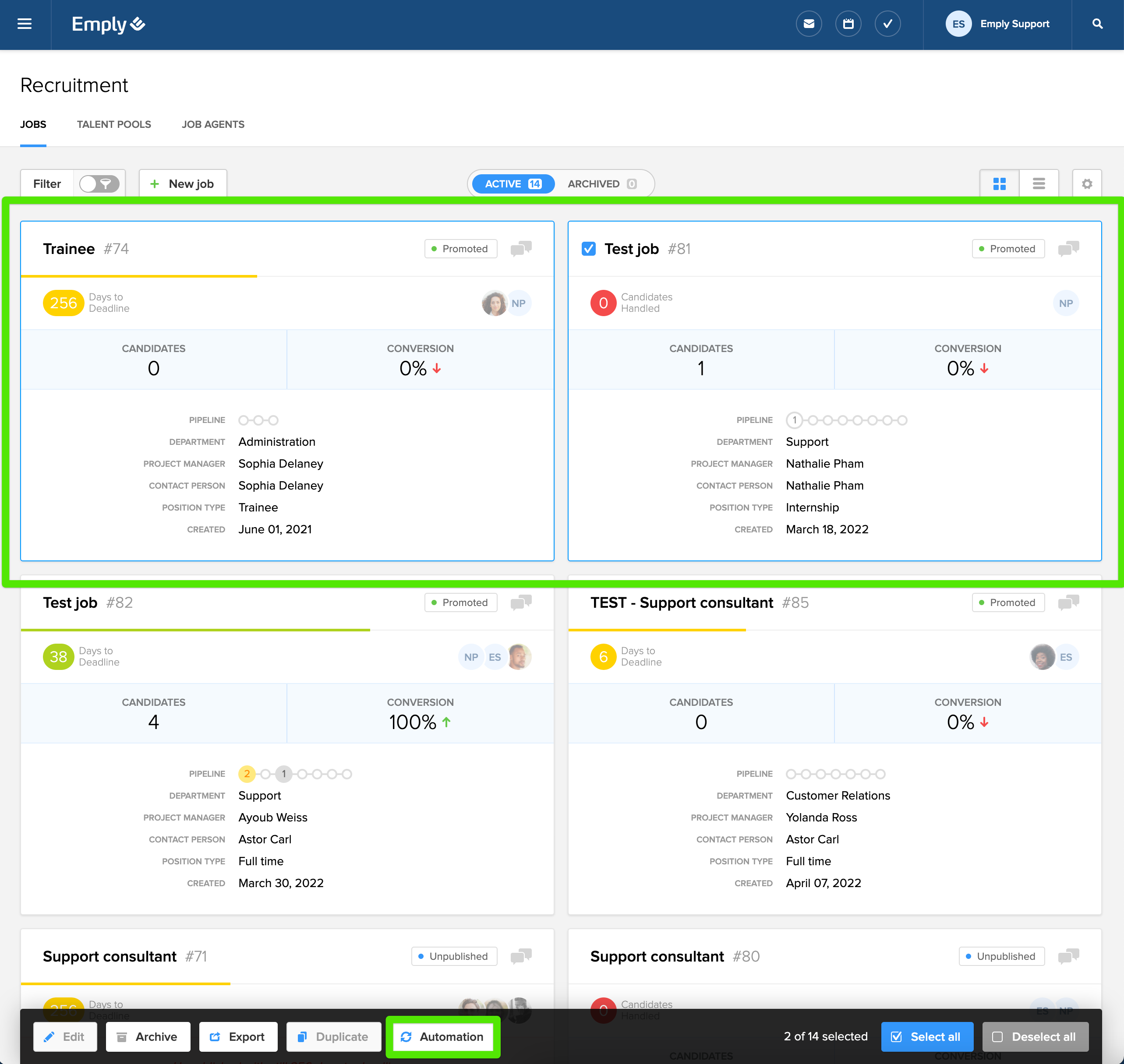Image resolution: width=1124 pixels, height=1064 pixels.
Task: Open the calendar icon in header
Action: click(848, 24)
